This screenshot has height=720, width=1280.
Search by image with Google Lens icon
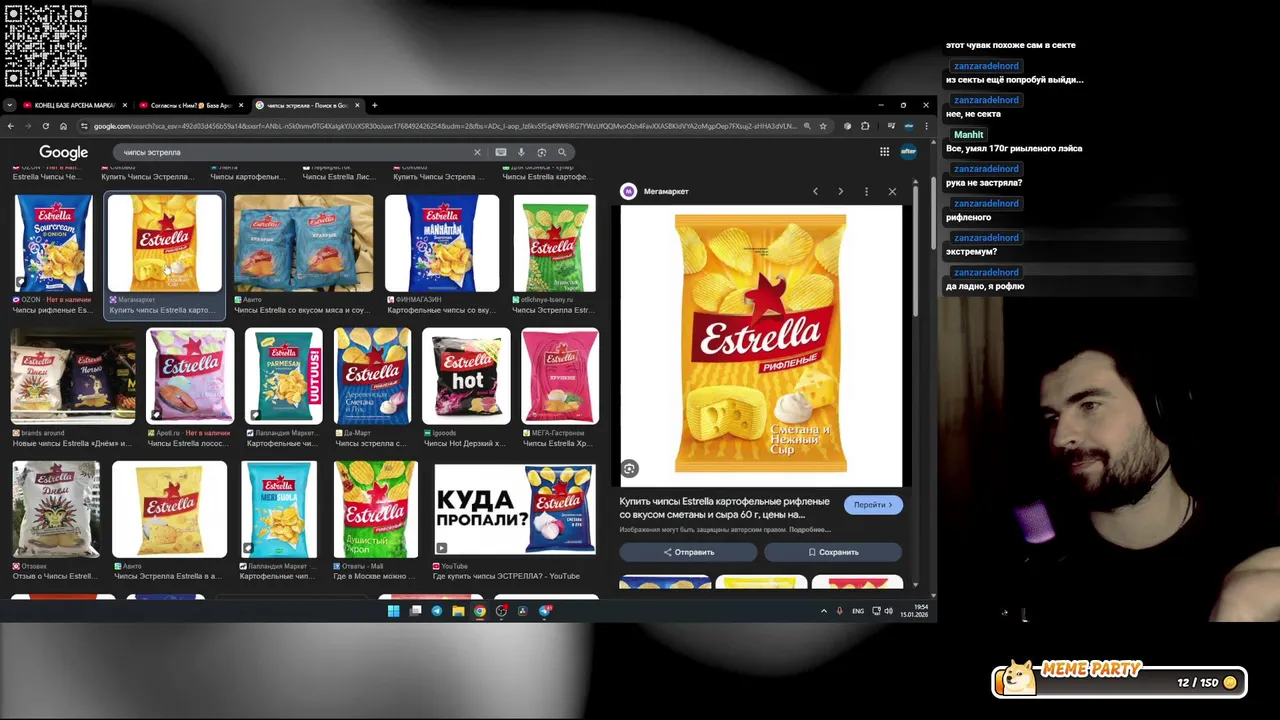tap(541, 152)
